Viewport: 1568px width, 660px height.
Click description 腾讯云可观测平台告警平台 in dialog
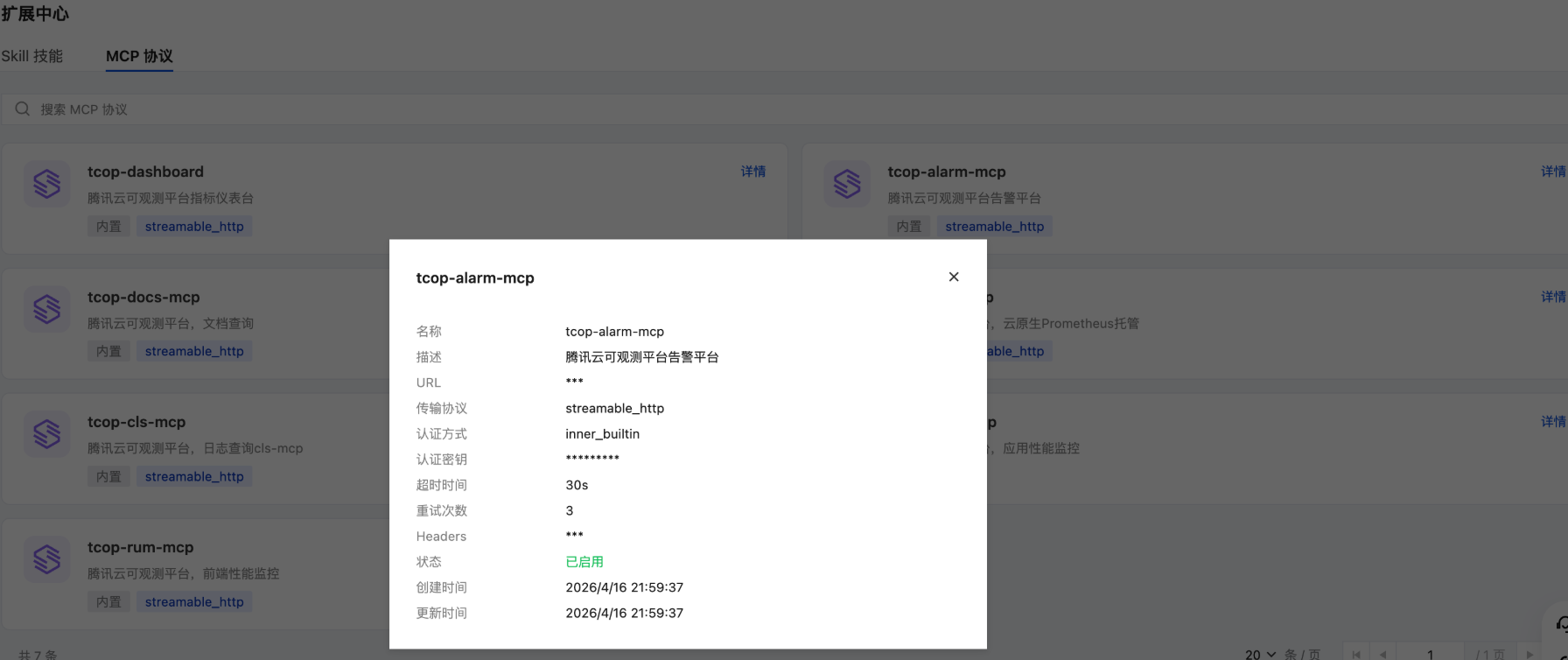642,357
